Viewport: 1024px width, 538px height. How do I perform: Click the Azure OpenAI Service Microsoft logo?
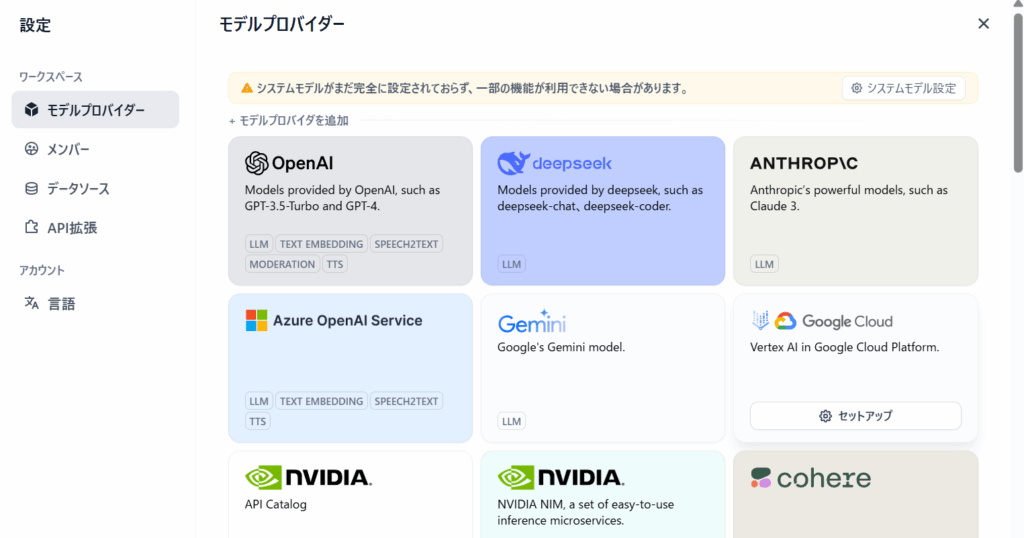pos(257,321)
